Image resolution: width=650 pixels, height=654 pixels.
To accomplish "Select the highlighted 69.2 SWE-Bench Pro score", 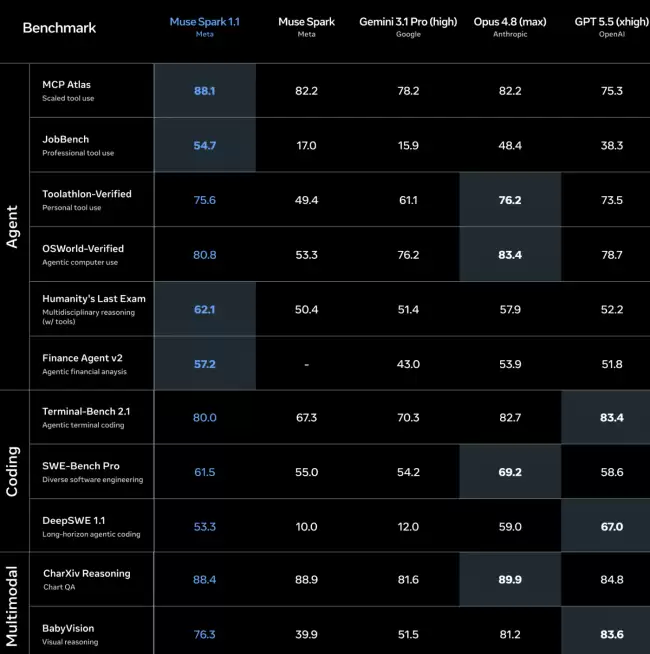I will pyautogui.click(x=510, y=472).
